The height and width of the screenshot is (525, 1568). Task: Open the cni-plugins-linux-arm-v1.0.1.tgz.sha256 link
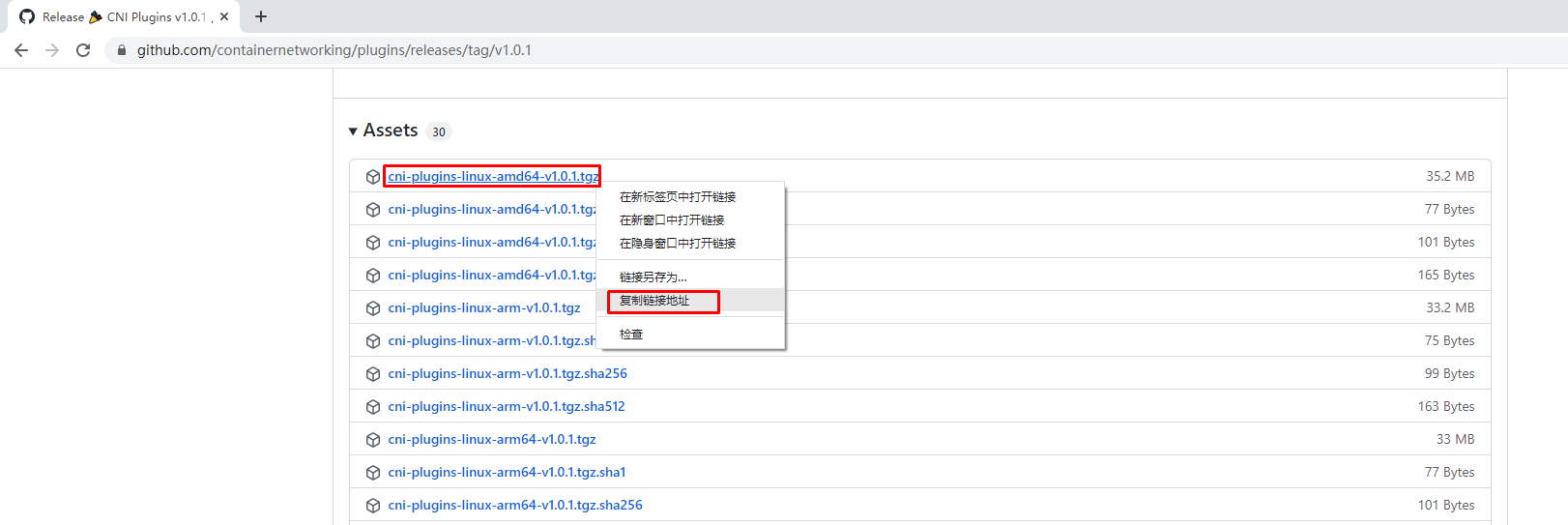coord(508,373)
